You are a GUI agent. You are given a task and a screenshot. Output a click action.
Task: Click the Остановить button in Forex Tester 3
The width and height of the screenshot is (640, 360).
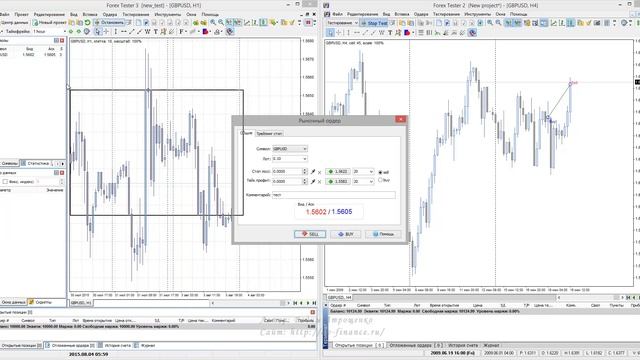109,22
